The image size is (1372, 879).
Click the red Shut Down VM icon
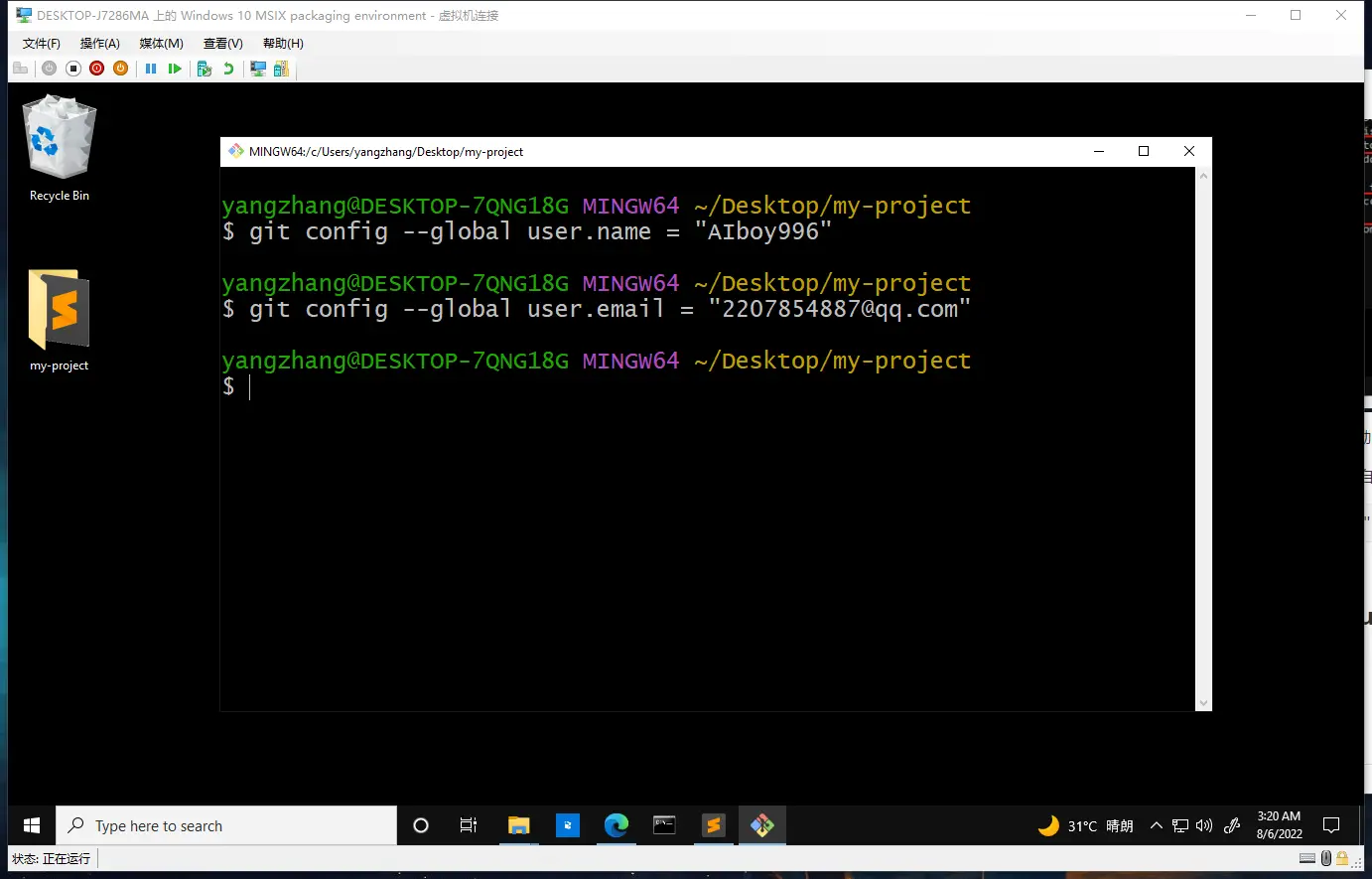96,69
